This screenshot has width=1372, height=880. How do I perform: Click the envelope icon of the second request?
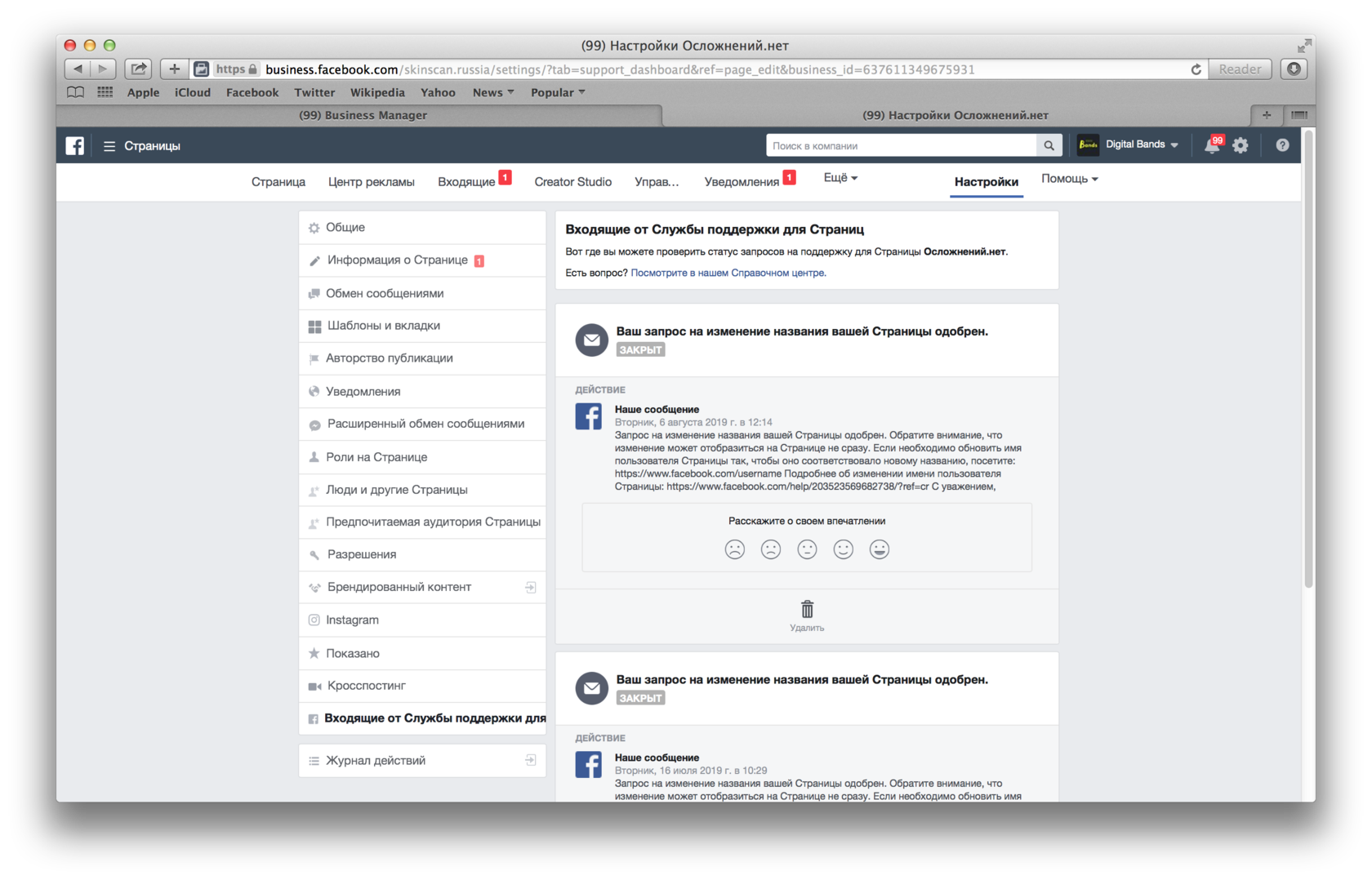(x=591, y=688)
